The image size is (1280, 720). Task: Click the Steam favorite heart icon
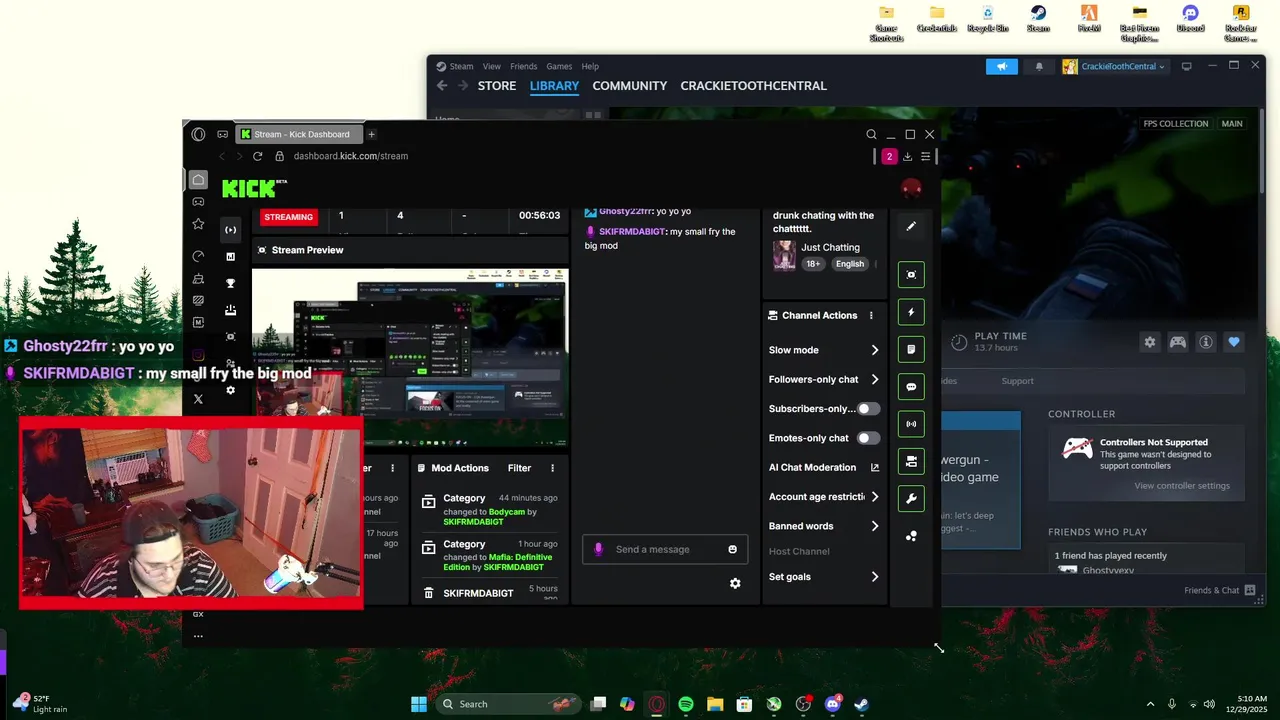(1234, 342)
